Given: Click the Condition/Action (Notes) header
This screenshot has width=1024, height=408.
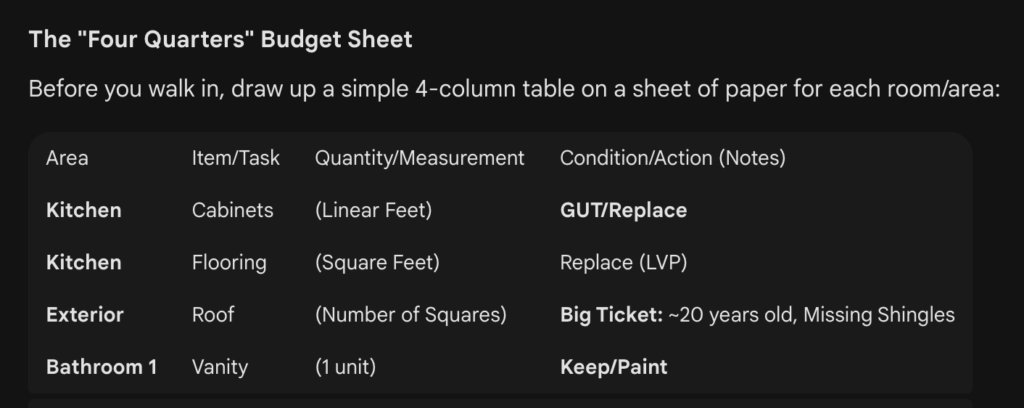Looking at the screenshot, I should (672, 158).
